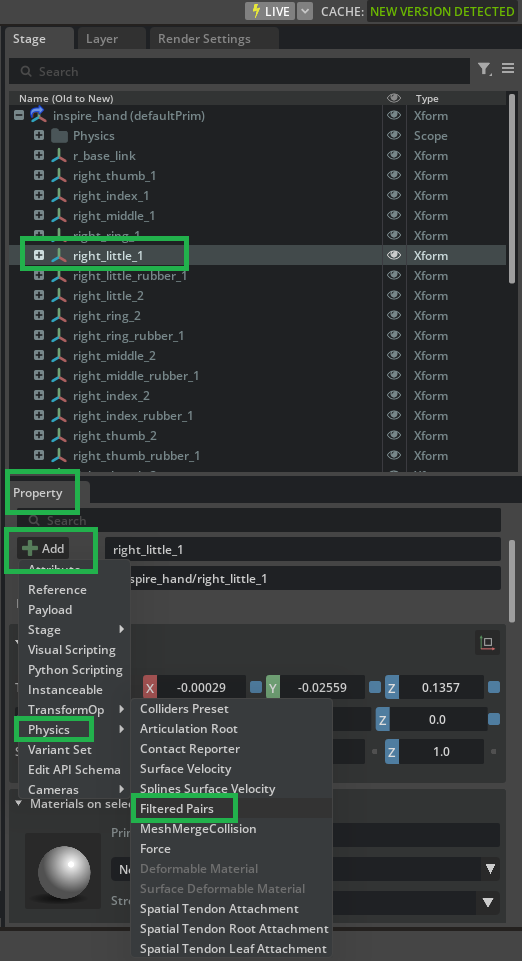Click the right_little_2 Xform icon
522x961 pixels.
pos(59,295)
